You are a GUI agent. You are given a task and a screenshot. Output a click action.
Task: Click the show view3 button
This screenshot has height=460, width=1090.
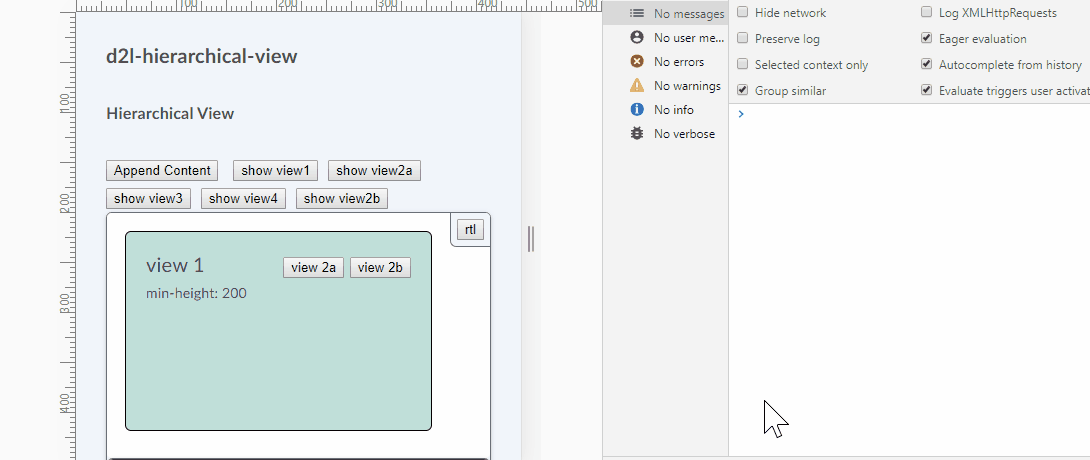(148, 198)
